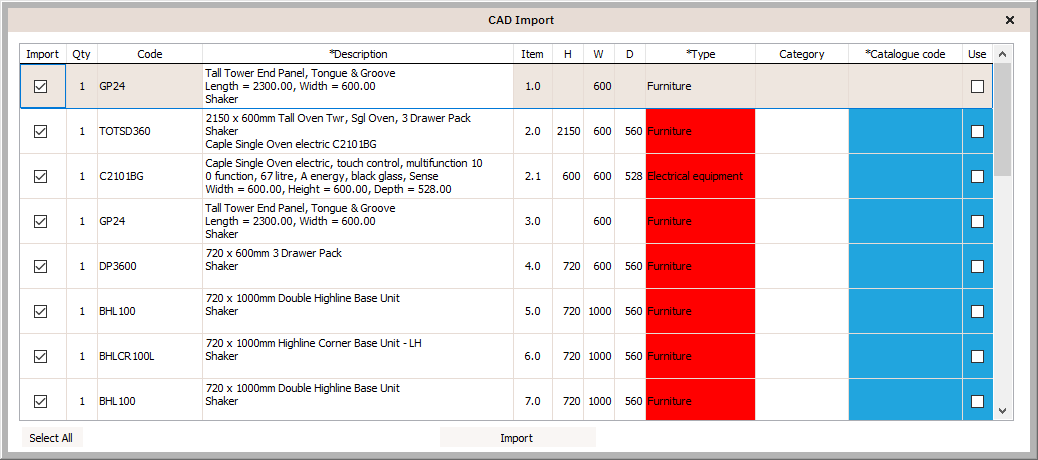
Task: Click scrollbar up arrow in table
Action: 1001,54
